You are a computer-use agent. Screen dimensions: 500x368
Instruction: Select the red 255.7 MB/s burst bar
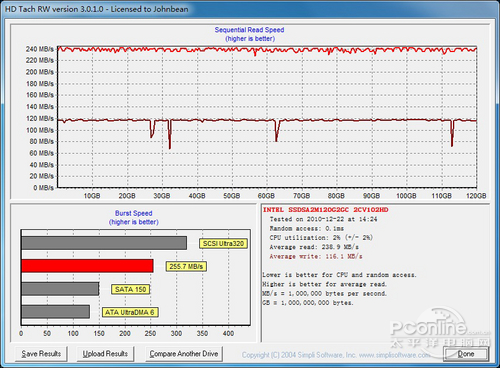pyautogui.click(x=87, y=266)
